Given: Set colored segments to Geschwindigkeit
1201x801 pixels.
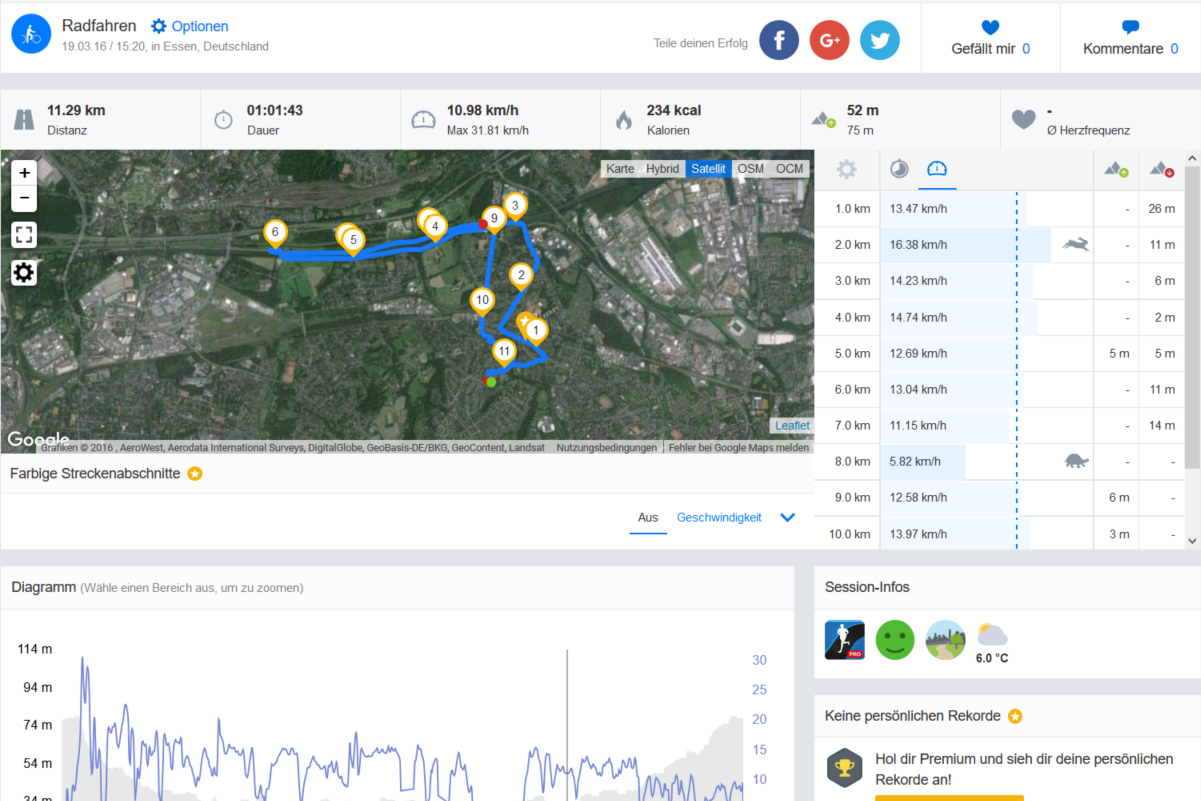Looking at the screenshot, I should click(719, 517).
